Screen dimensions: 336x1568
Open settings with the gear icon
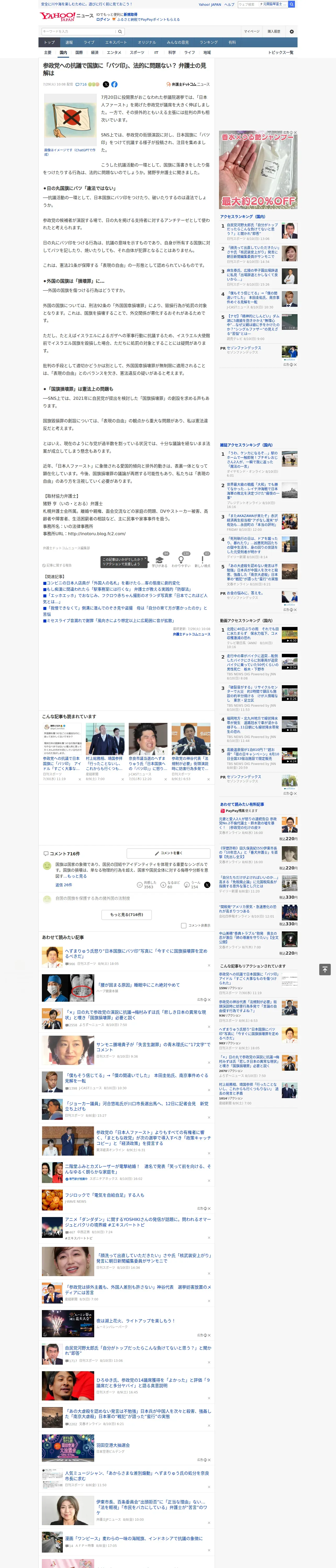click(x=292, y=31)
